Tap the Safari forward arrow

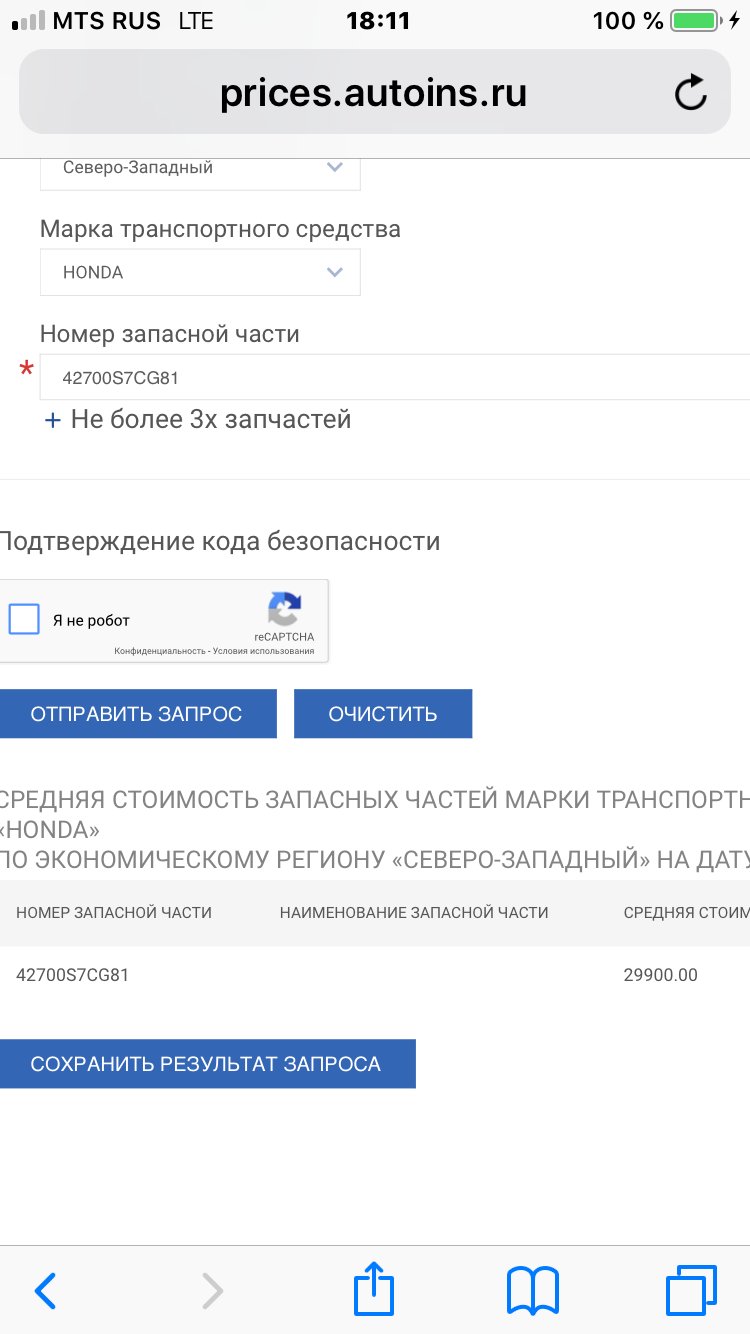pyautogui.click(x=212, y=1291)
